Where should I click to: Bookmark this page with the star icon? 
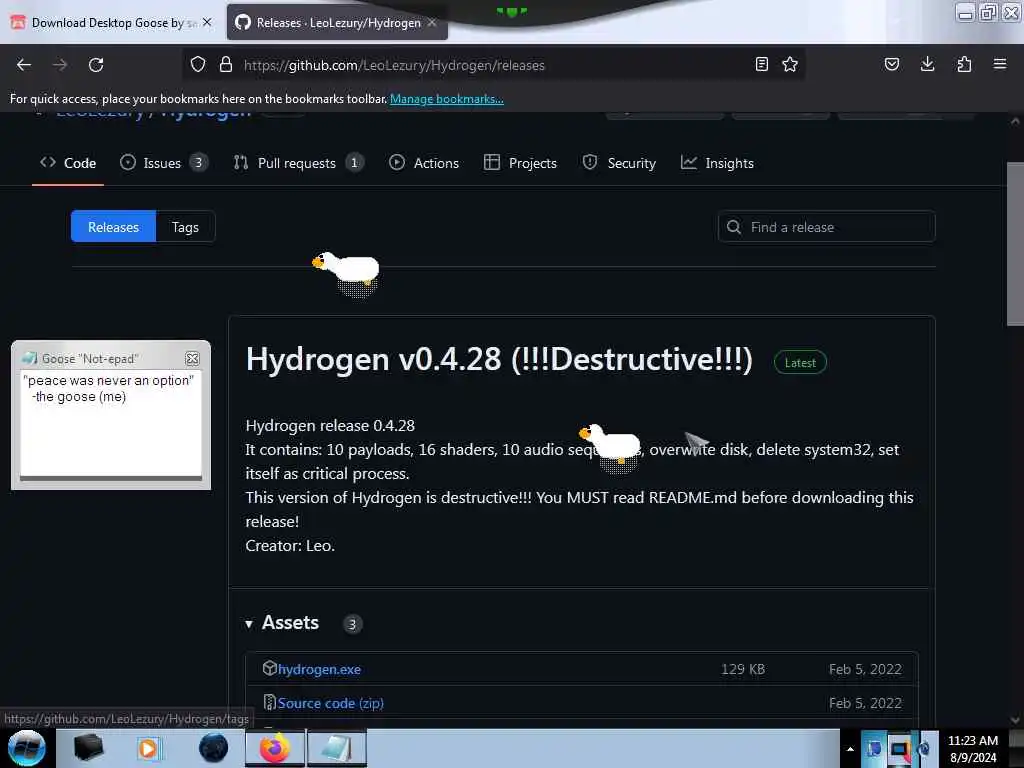click(790, 64)
